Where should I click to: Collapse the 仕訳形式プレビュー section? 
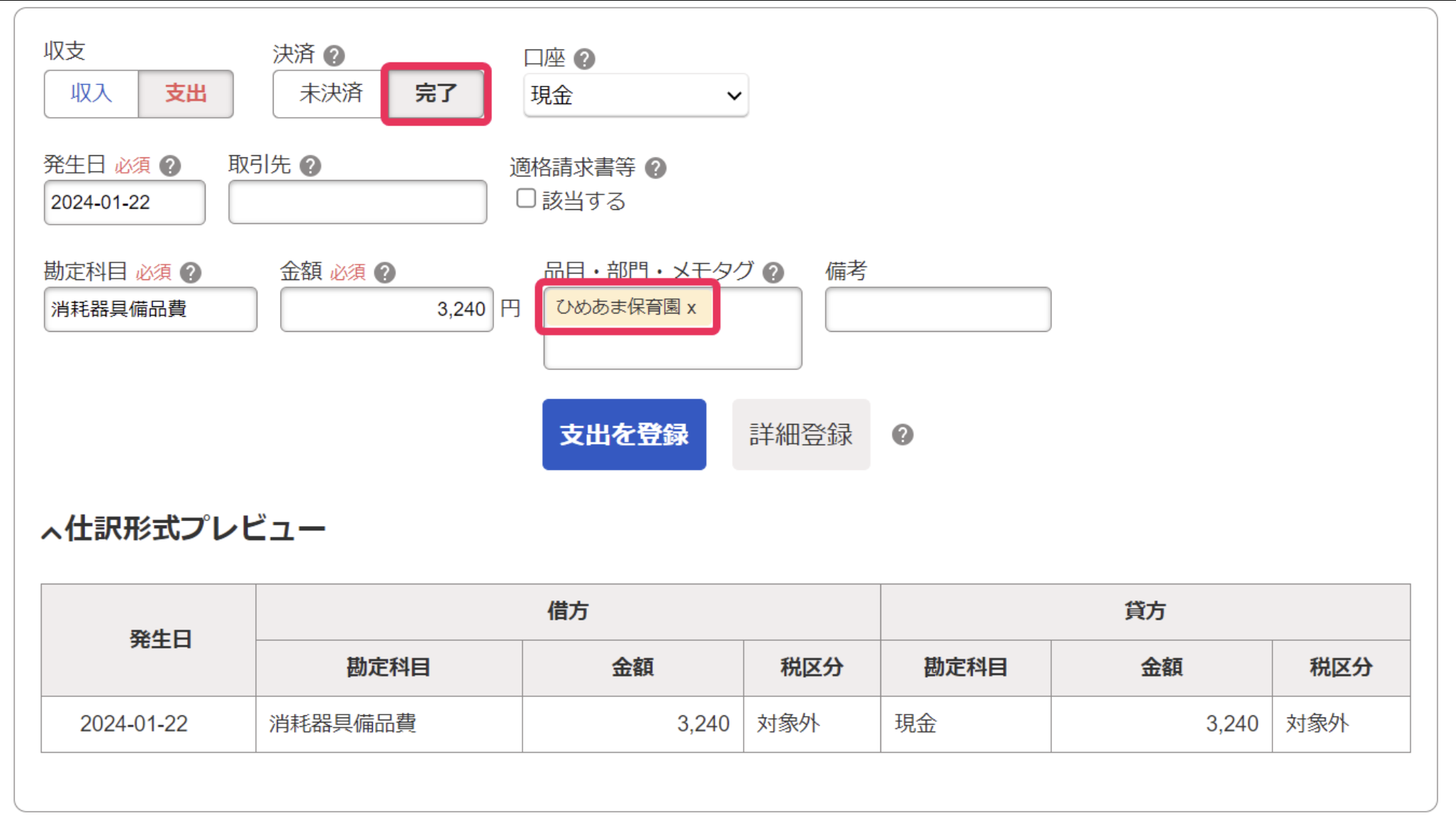pos(184,529)
